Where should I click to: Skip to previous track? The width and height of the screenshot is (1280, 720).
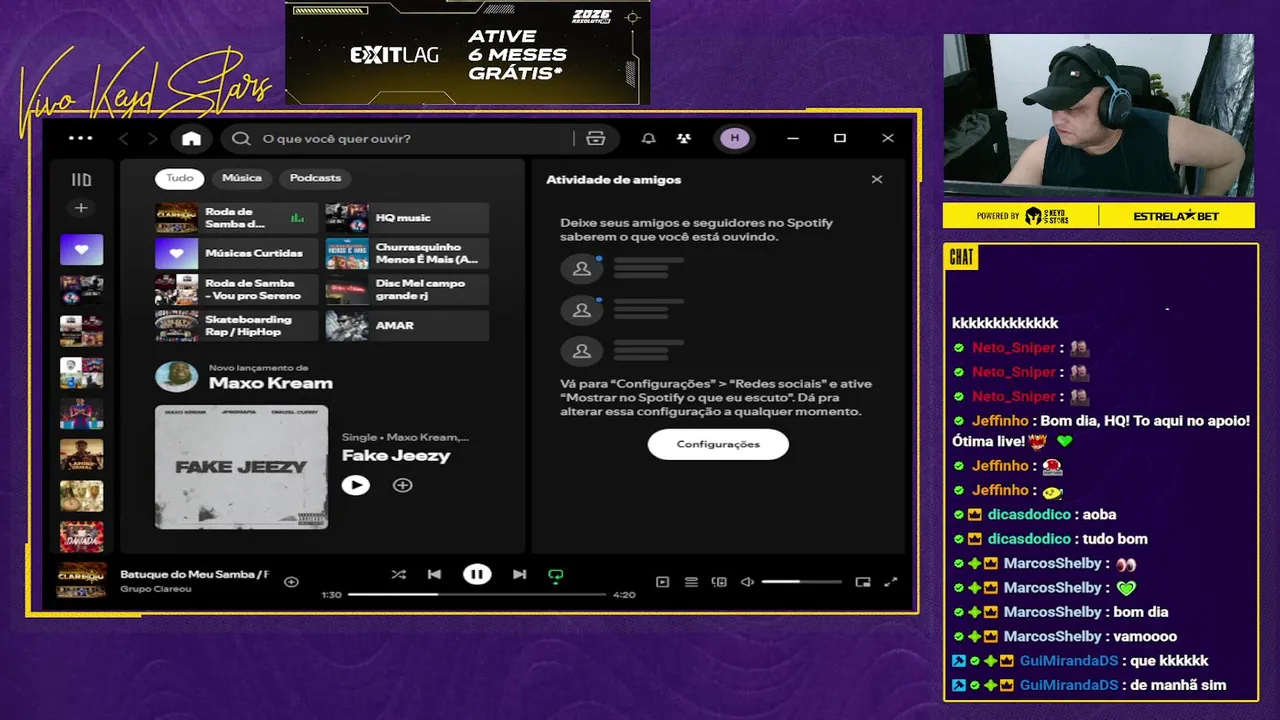click(x=434, y=575)
